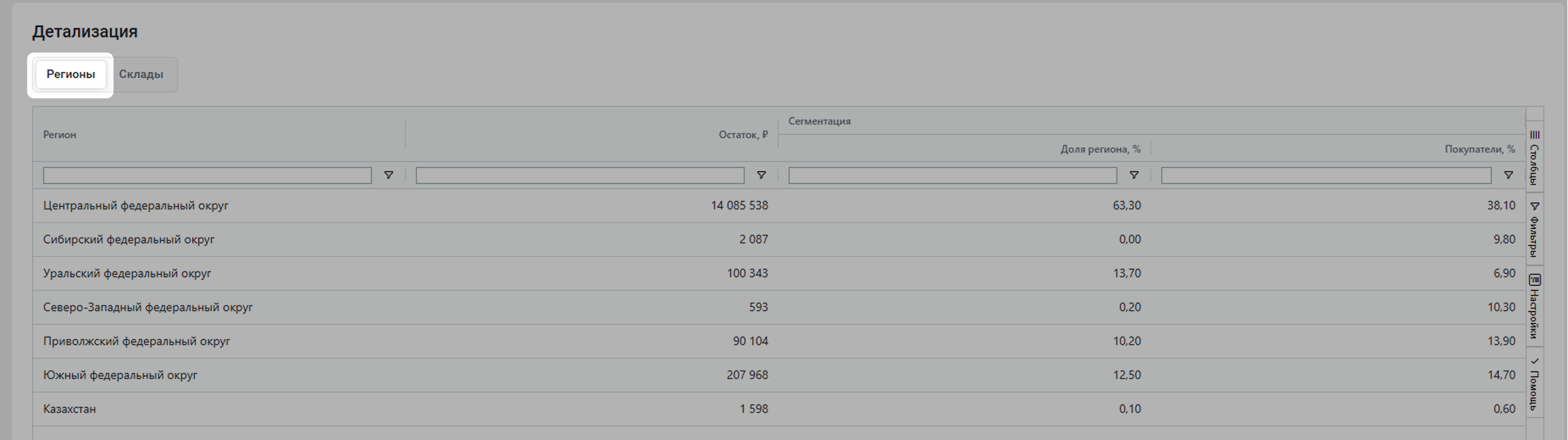This screenshot has width=1568, height=440.
Task: Sort by Регион column header
Action: (x=60, y=135)
